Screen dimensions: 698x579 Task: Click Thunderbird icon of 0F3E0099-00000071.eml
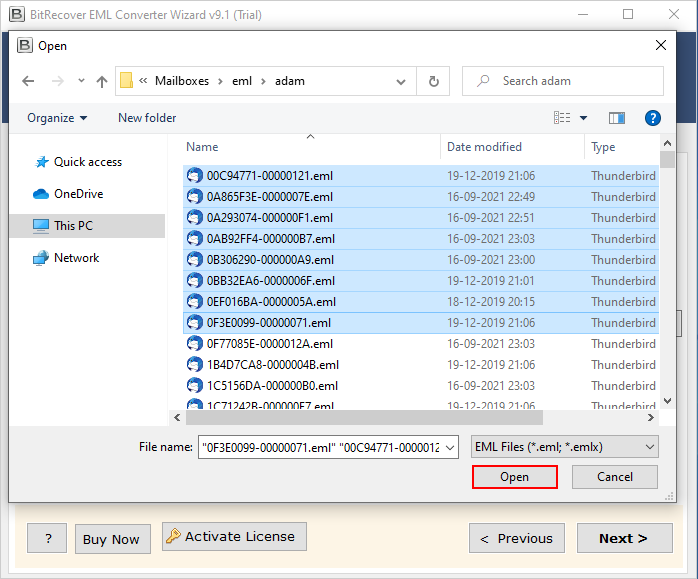[195, 323]
